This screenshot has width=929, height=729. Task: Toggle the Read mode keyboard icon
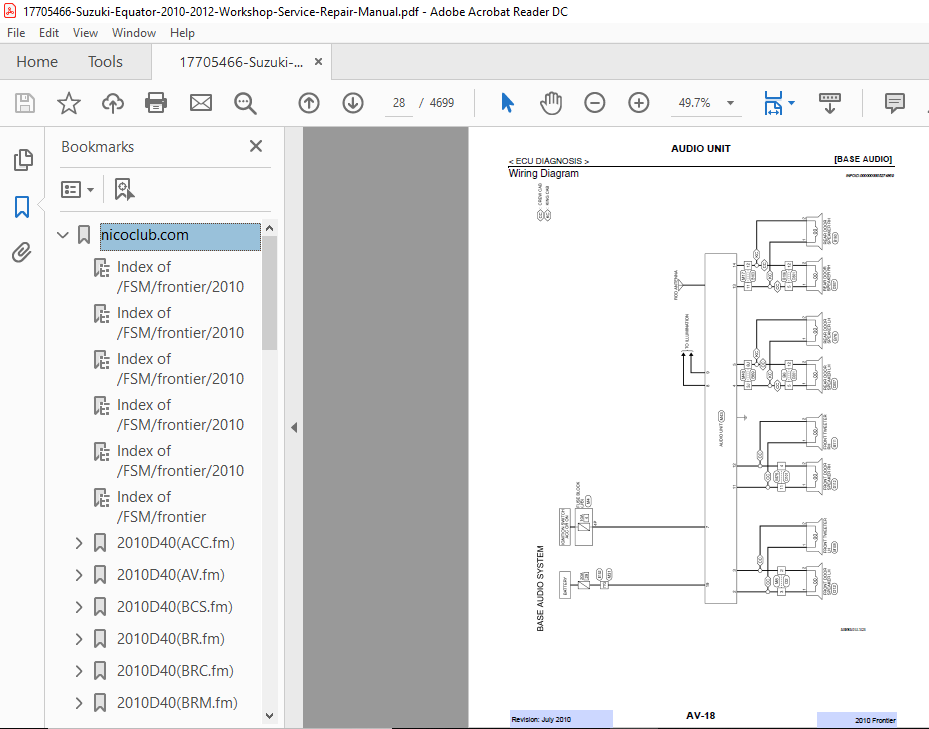pyautogui.click(x=829, y=103)
